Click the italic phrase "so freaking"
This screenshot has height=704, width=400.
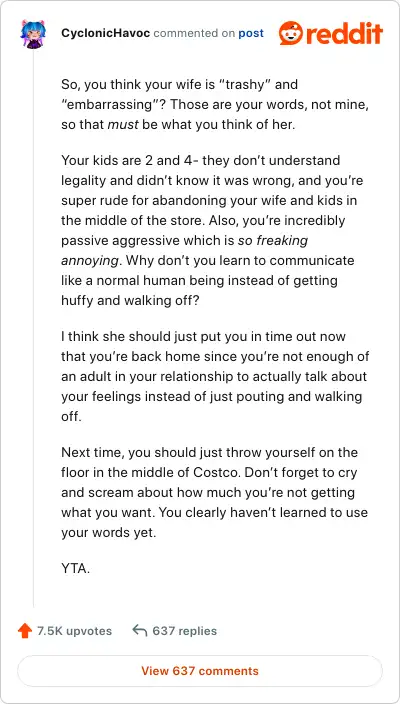pos(273,240)
